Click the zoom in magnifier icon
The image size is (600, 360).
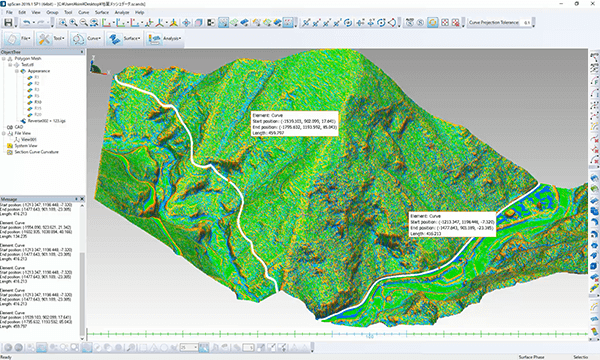click(73, 23)
